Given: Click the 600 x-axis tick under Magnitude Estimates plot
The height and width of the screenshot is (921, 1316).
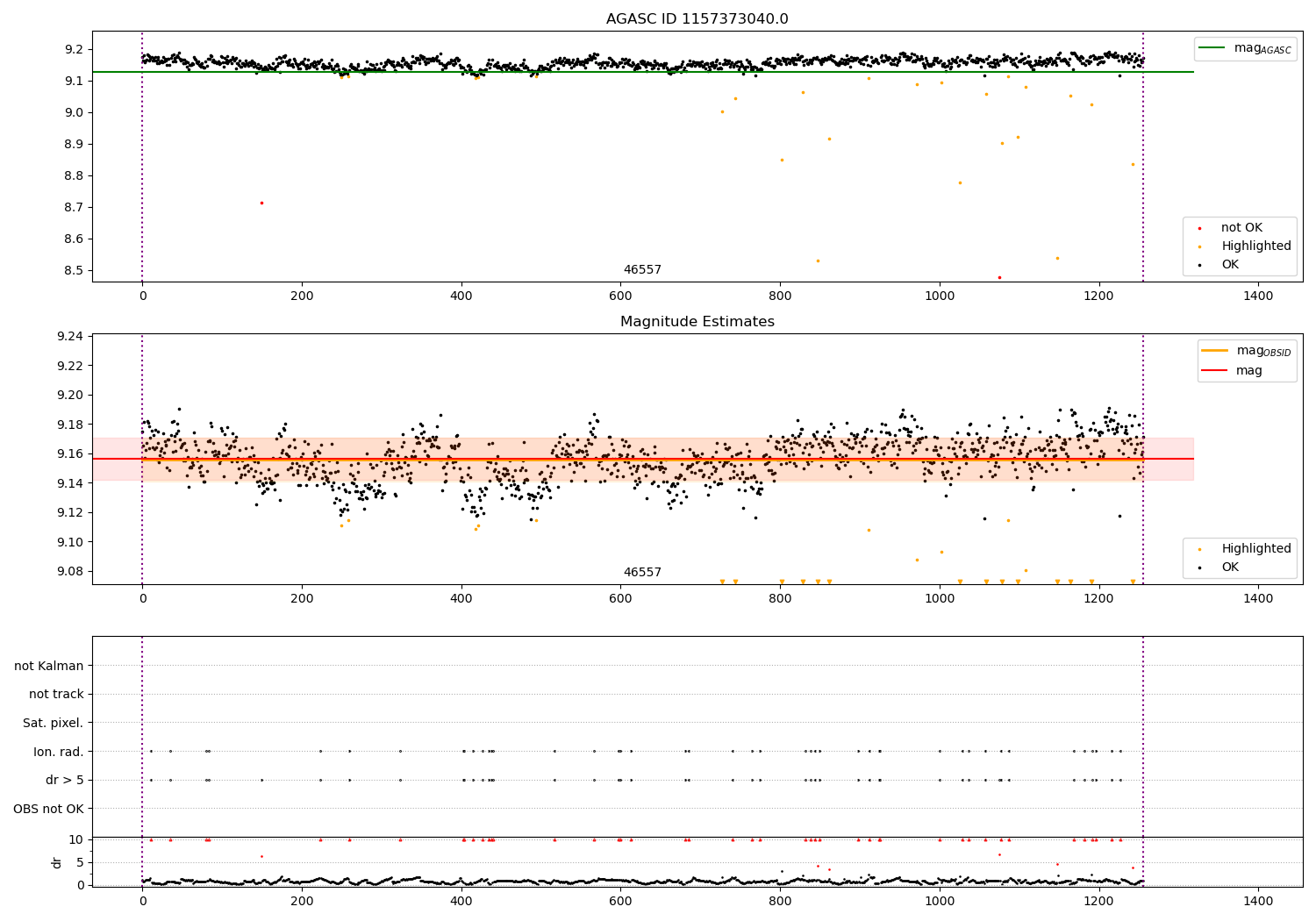Looking at the screenshot, I should tap(620, 599).
